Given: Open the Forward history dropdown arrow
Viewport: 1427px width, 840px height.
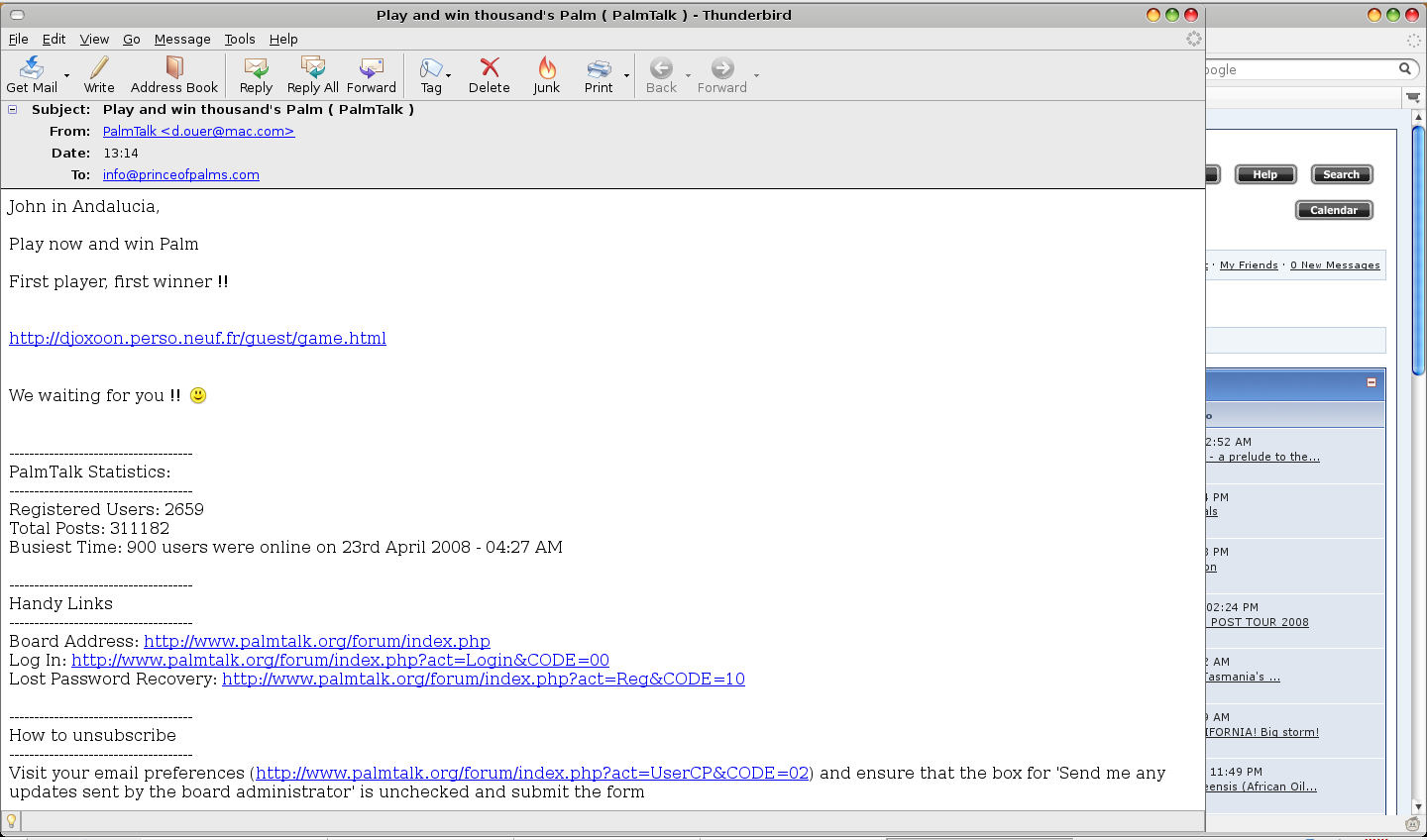Looking at the screenshot, I should (x=756, y=75).
